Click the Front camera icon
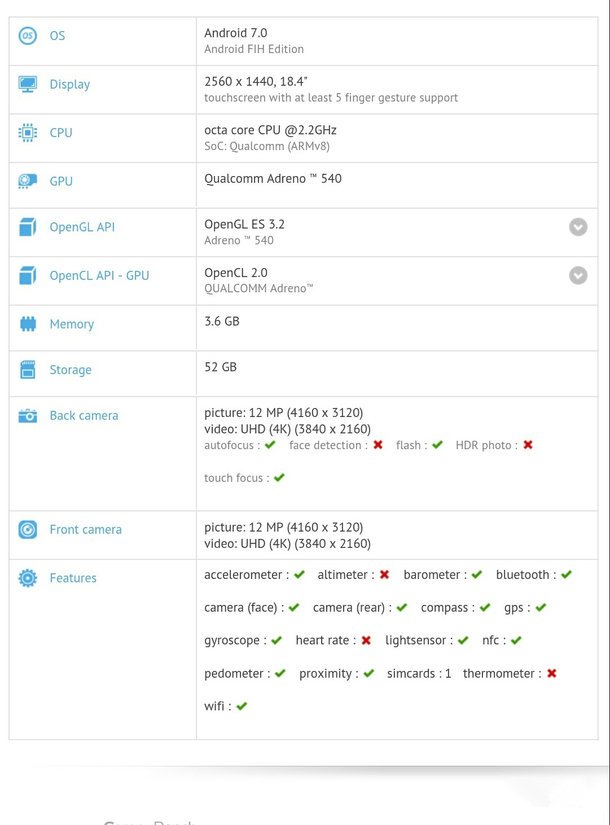 click(28, 530)
